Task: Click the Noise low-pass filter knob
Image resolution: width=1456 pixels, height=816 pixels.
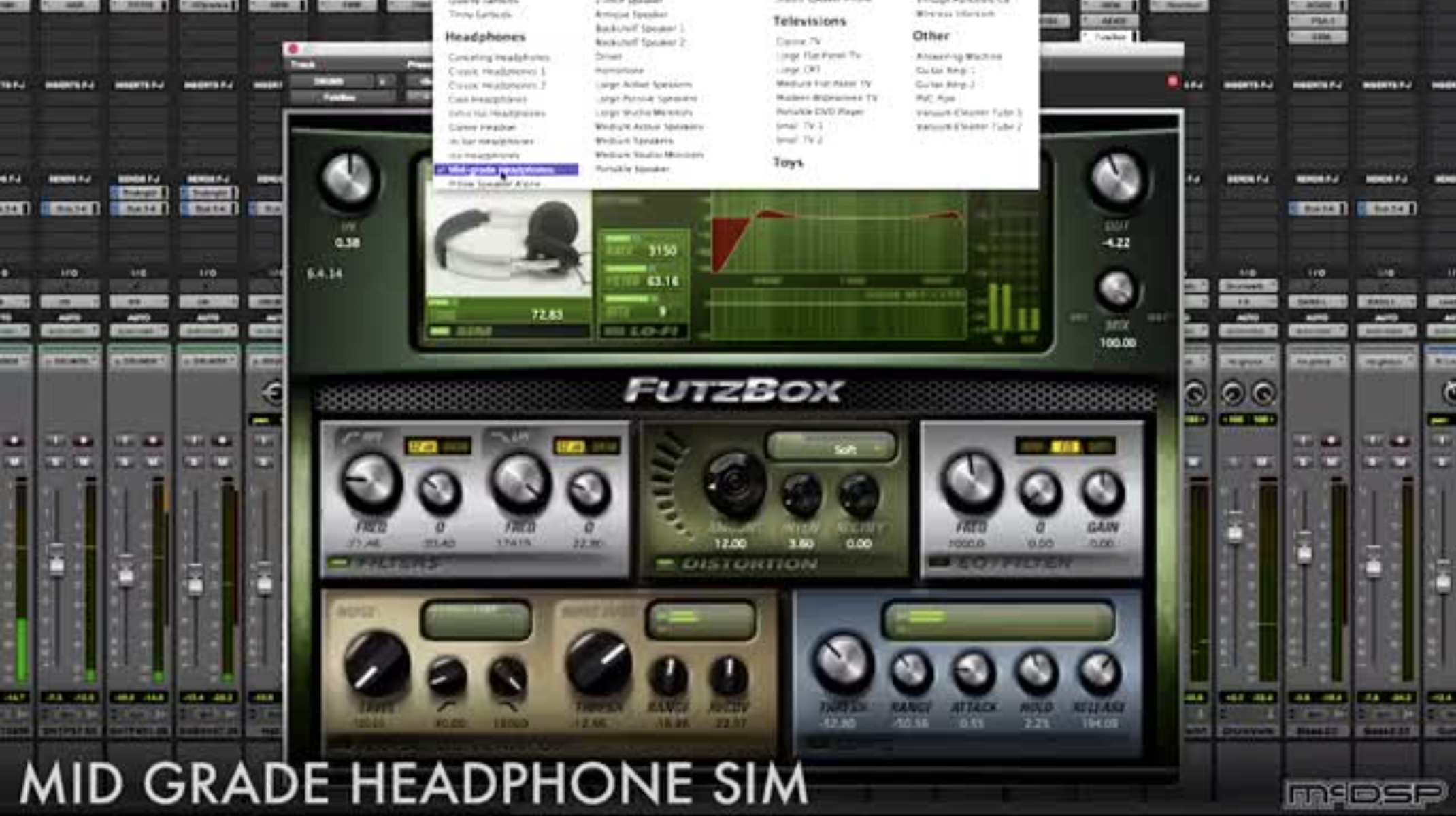Action: (508, 676)
